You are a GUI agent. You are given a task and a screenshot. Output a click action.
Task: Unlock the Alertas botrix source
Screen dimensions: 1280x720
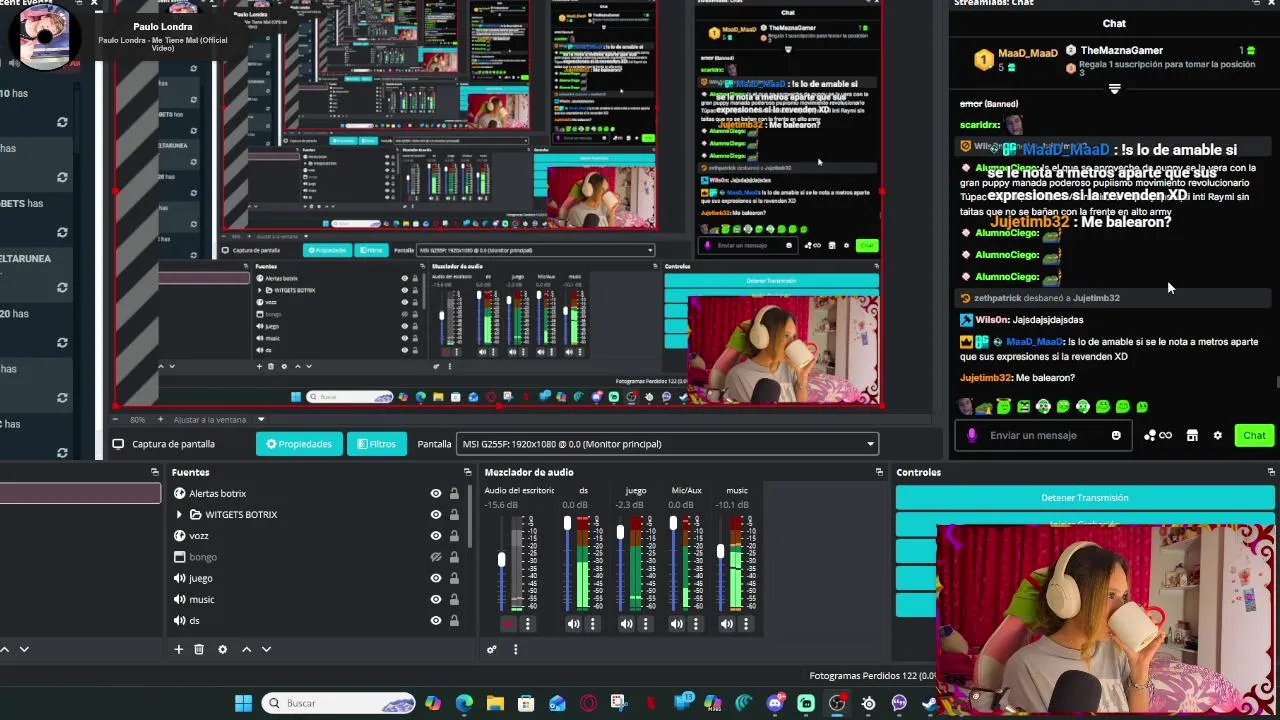point(454,493)
